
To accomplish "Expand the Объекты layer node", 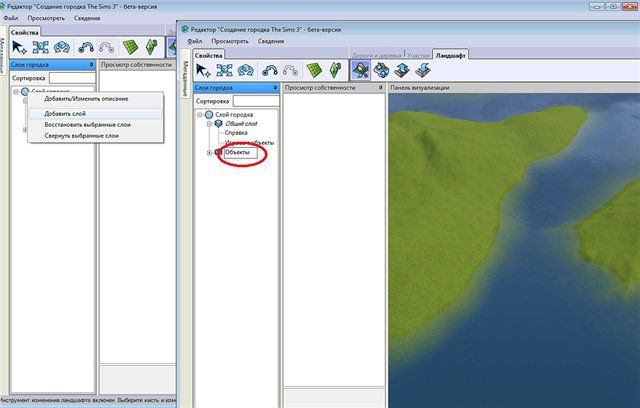I will 209,153.
